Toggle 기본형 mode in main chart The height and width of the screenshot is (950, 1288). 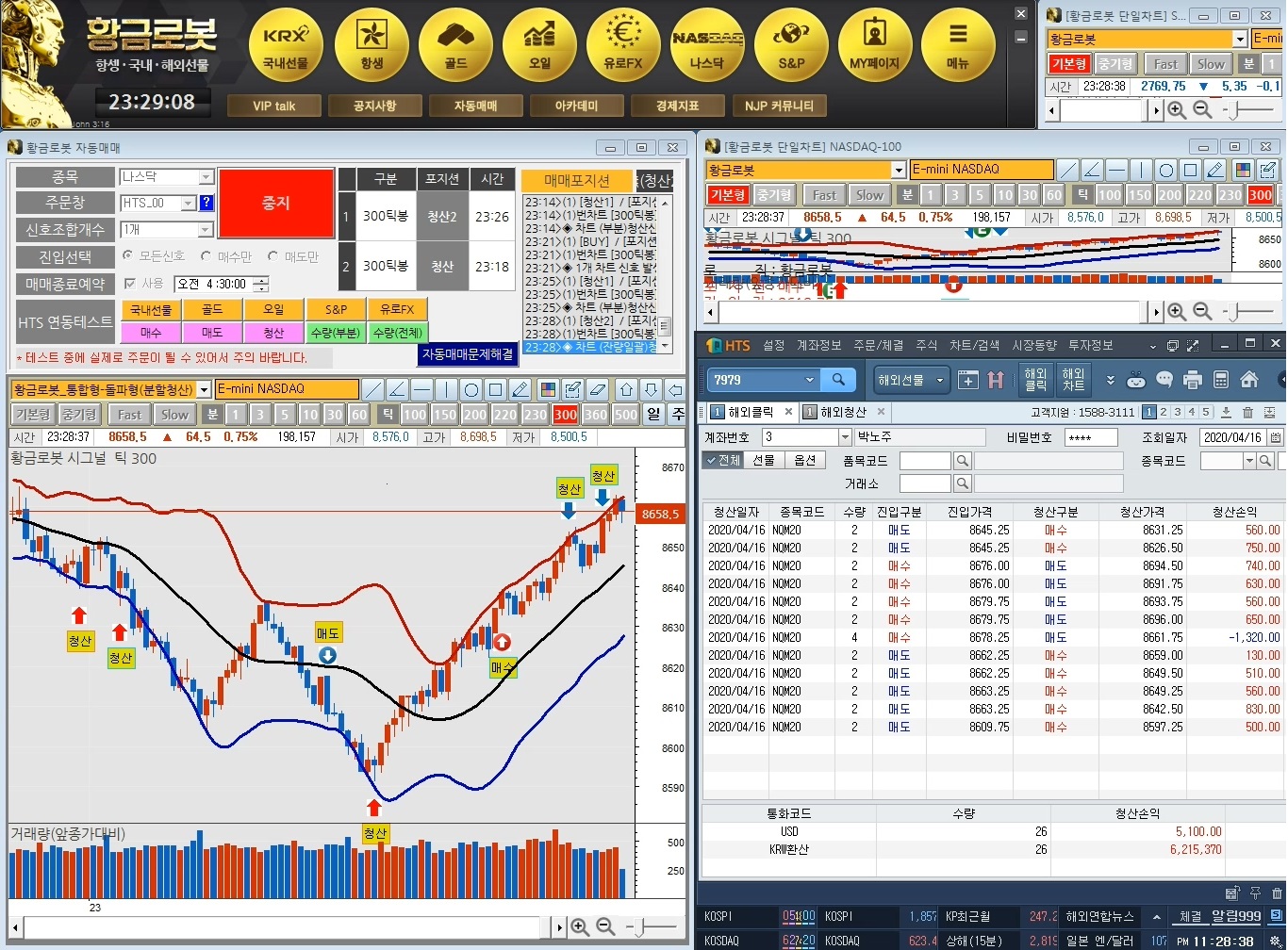coord(33,415)
